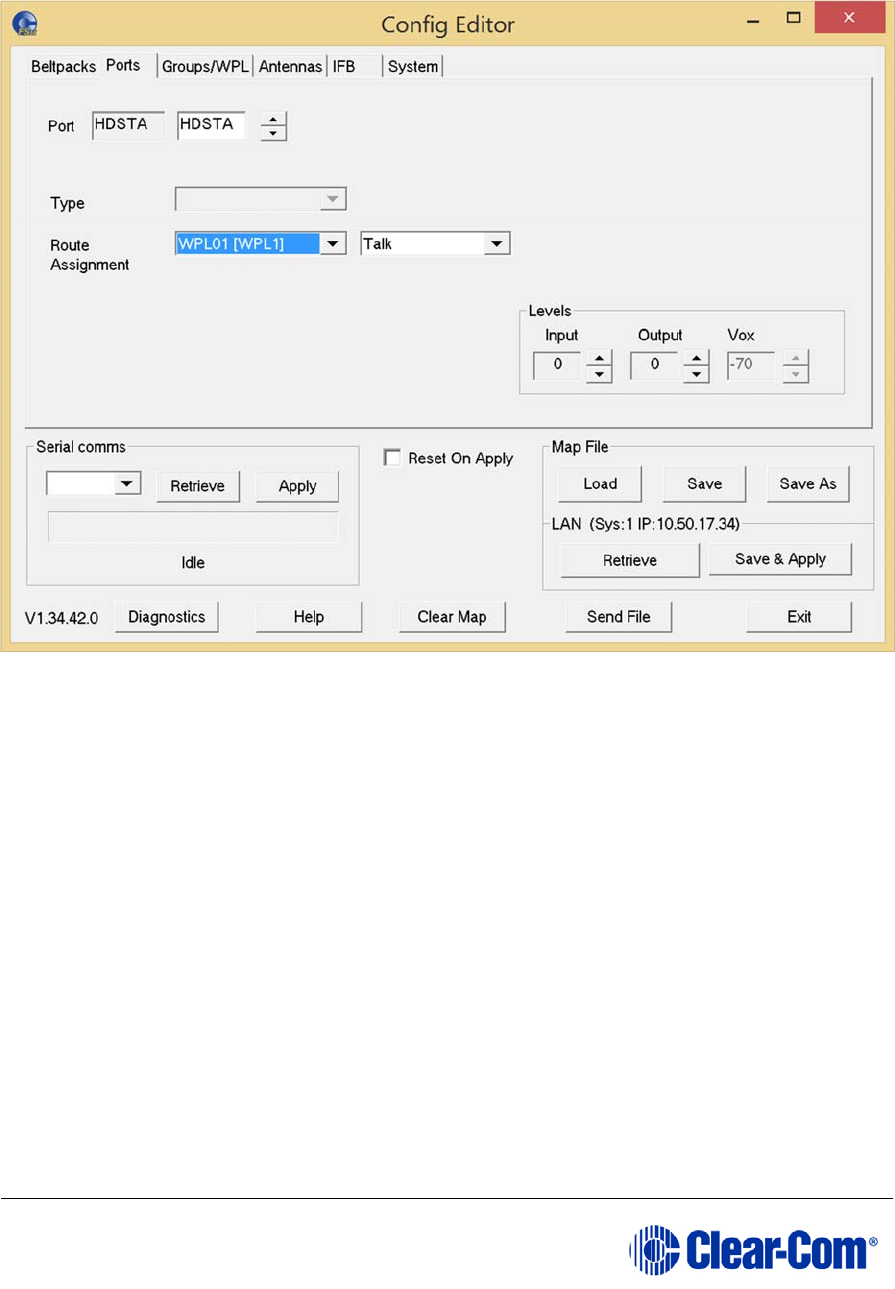Click the Idle status text
The height and width of the screenshot is (1289, 895).
click(193, 563)
